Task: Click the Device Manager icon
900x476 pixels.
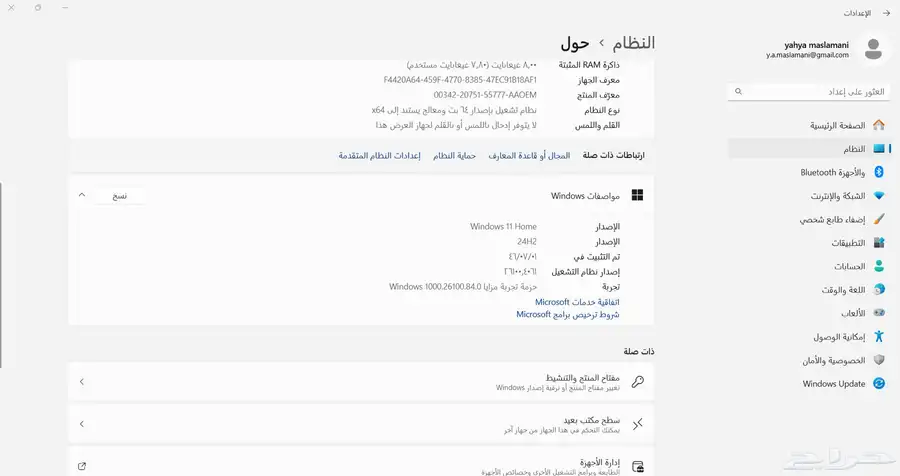Action: coord(638,466)
